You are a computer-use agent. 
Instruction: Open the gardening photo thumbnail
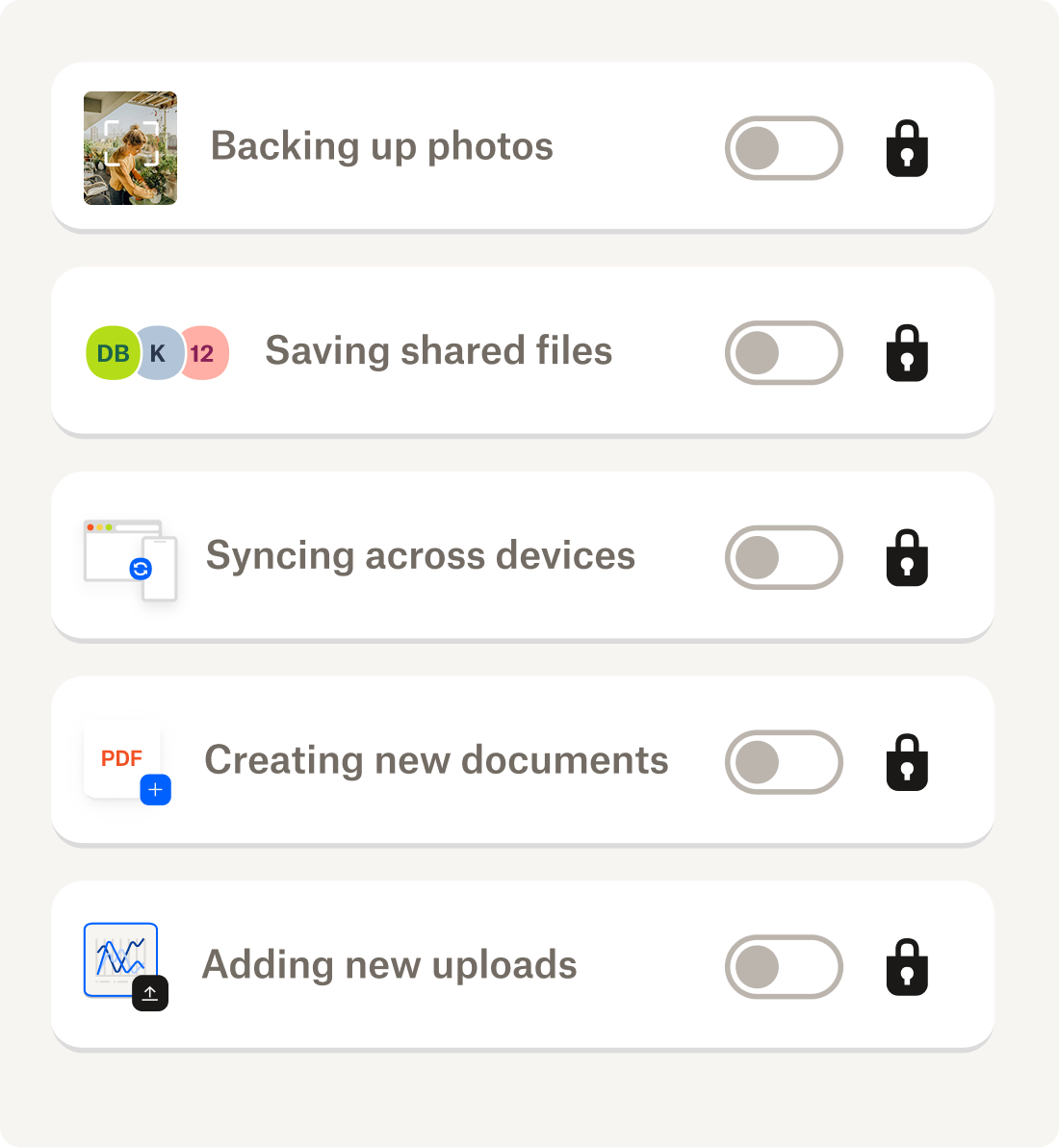(x=130, y=148)
